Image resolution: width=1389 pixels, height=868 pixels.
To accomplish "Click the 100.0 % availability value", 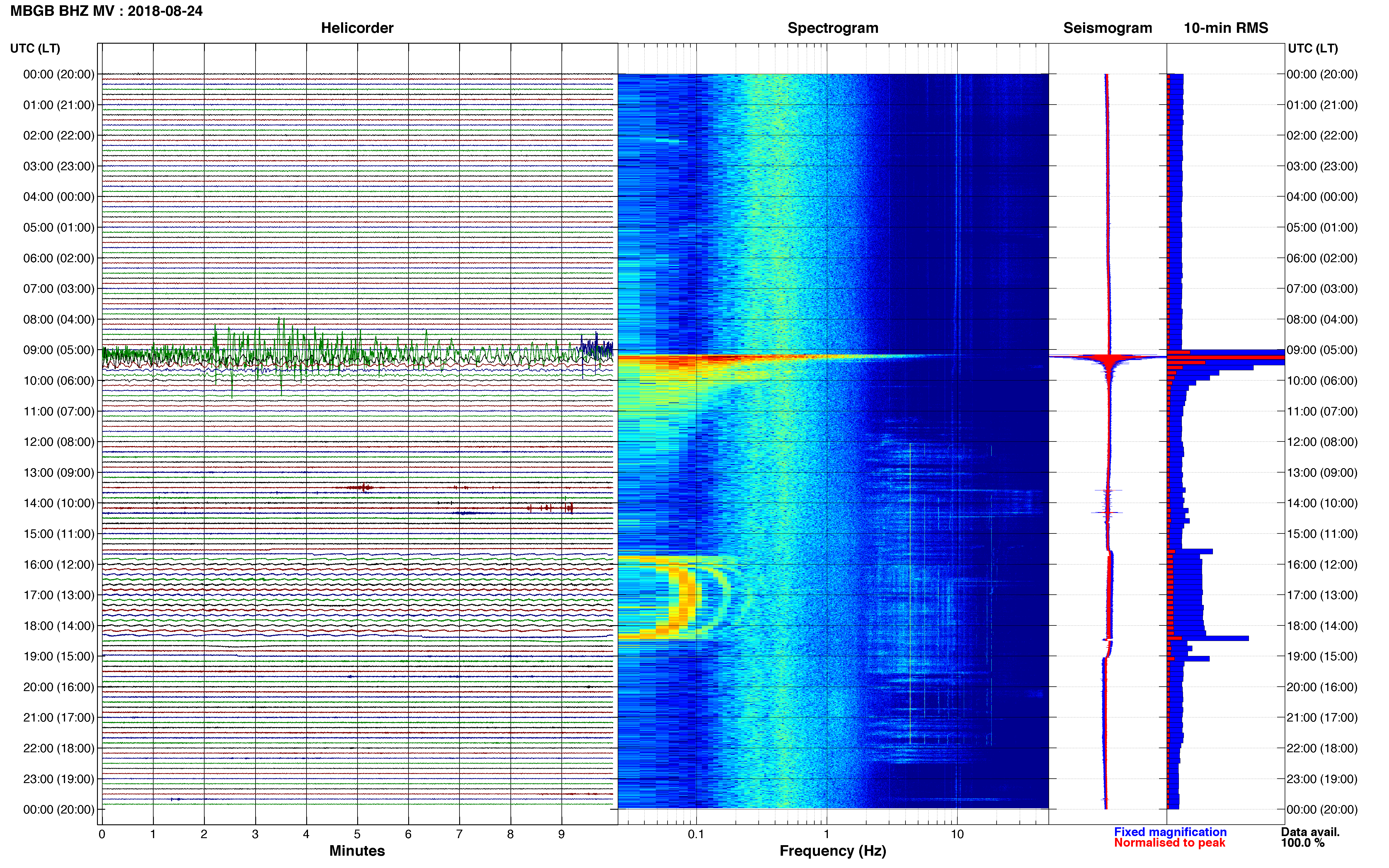I will tap(1302, 843).
